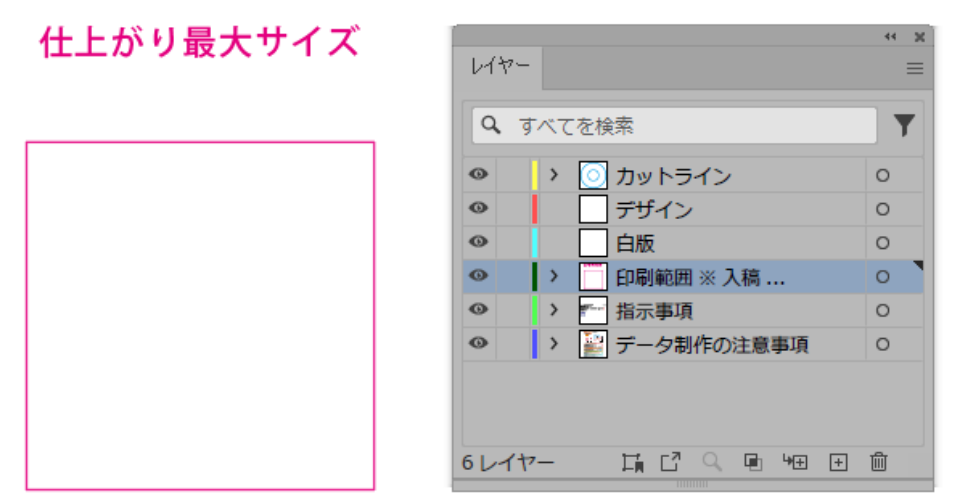Select the 指示事項 layer name
Viewport: 960px width, 500px height.
click(654, 311)
